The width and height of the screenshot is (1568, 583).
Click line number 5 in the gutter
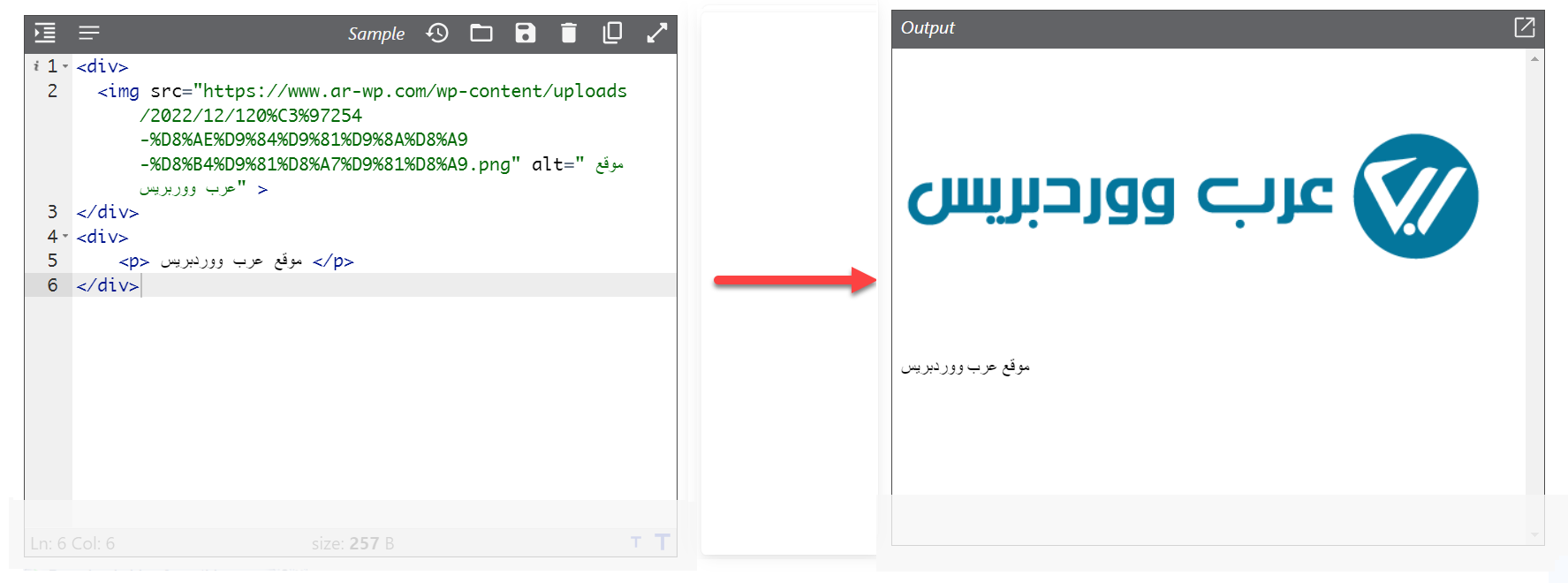pos(52,261)
